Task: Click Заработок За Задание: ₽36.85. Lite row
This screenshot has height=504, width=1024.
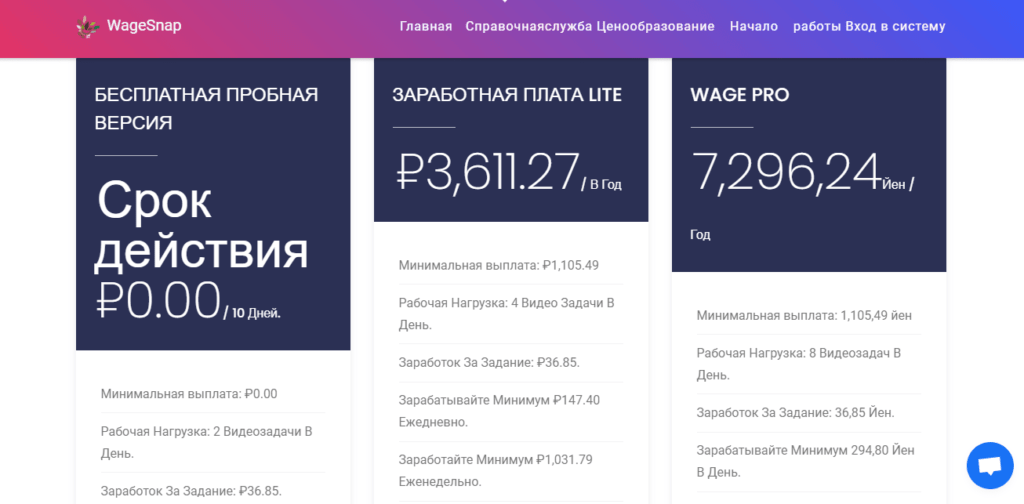Action: 511,362
